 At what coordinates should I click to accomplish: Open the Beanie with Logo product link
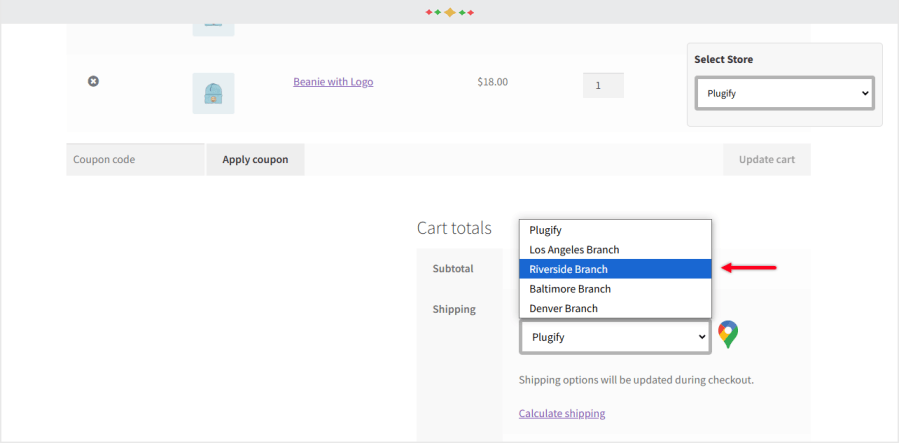333,82
